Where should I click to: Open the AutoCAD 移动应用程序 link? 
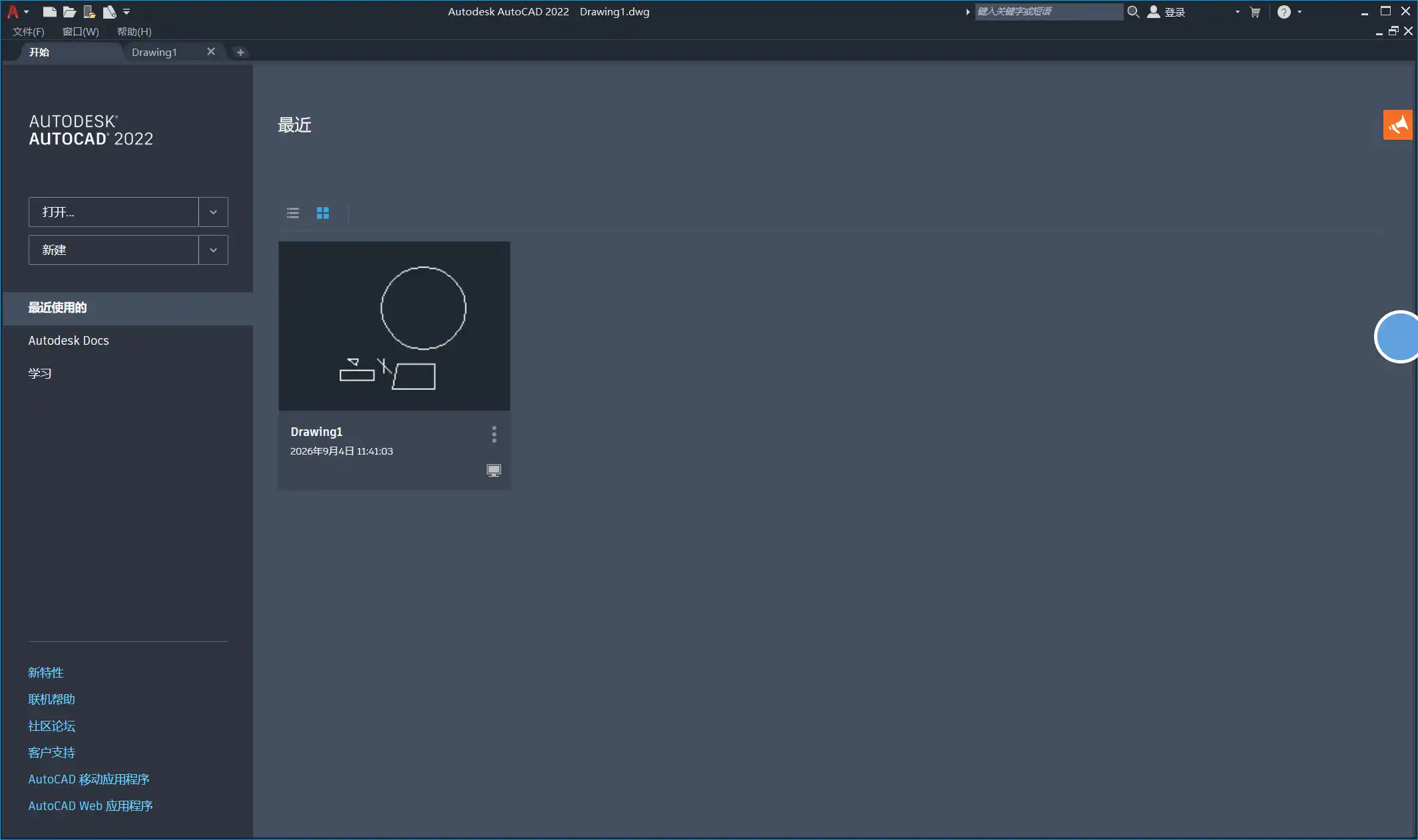click(x=89, y=779)
